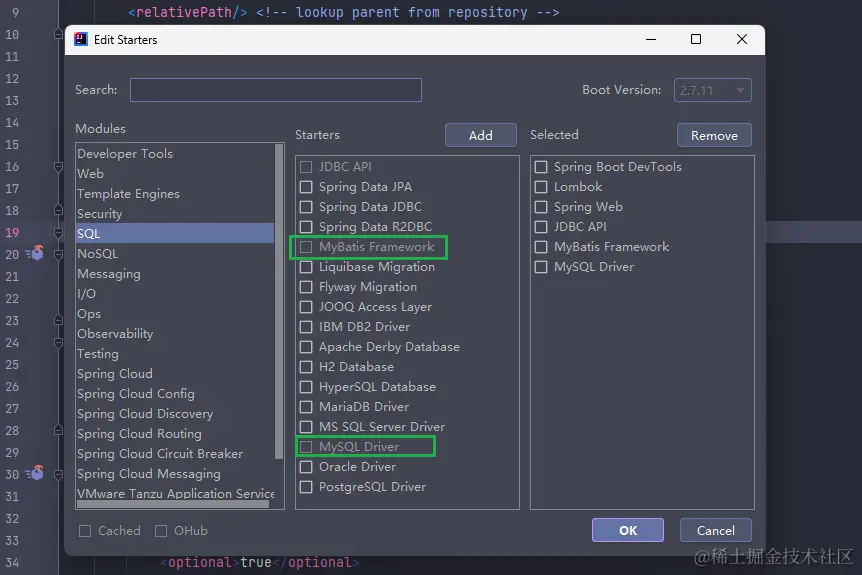Check the MS SQL Server Driver starter

click(x=306, y=427)
